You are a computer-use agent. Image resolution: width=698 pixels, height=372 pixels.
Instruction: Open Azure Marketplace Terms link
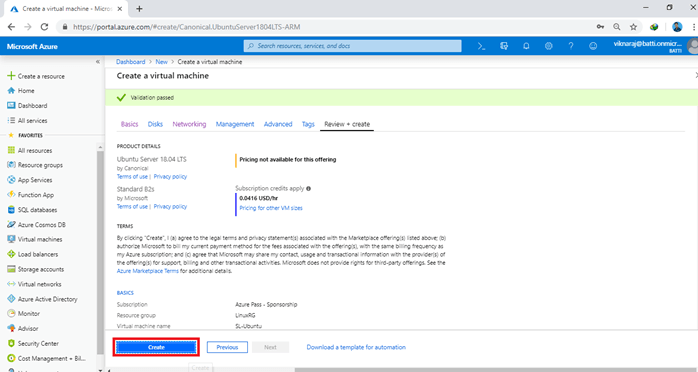click(147, 271)
